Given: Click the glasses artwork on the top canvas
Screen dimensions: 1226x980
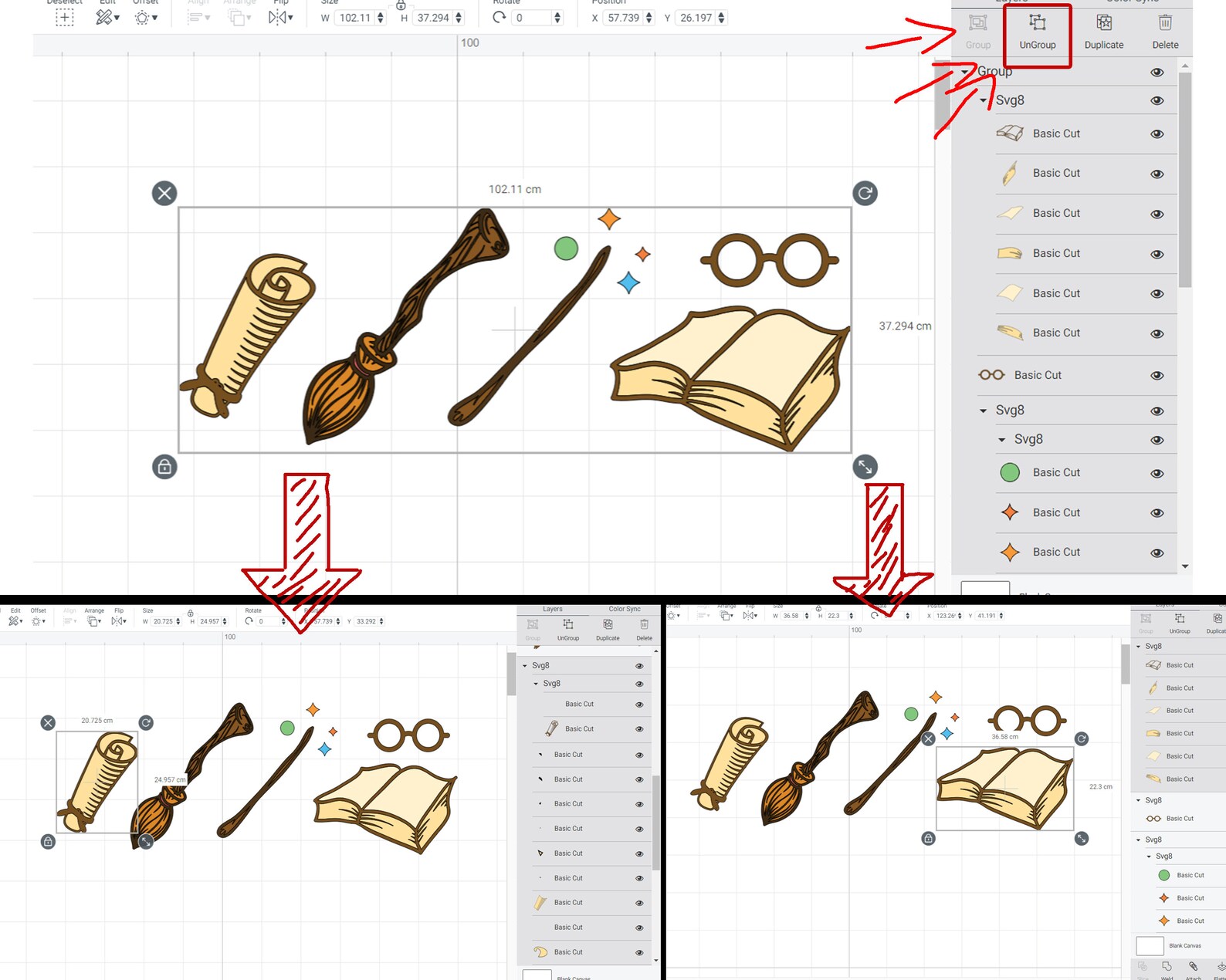Looking at the screenshot, I should click(769, 260).
